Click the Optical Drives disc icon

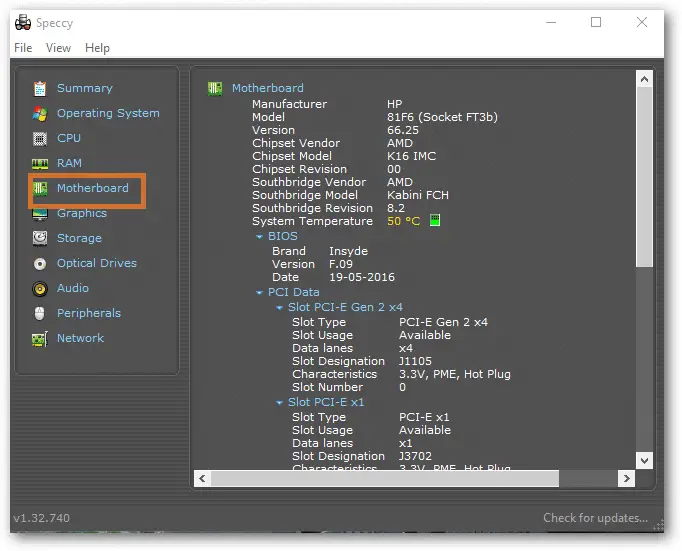point(40,264)
